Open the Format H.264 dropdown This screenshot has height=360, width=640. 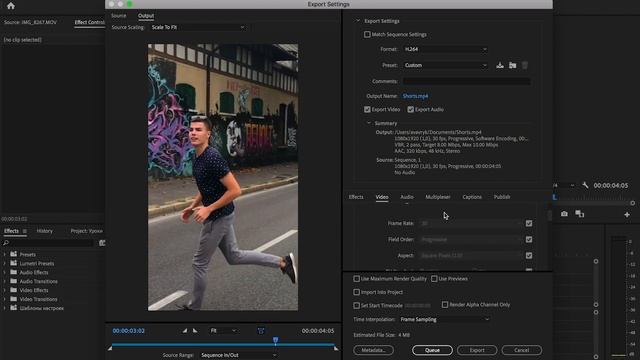pos(445,49)
